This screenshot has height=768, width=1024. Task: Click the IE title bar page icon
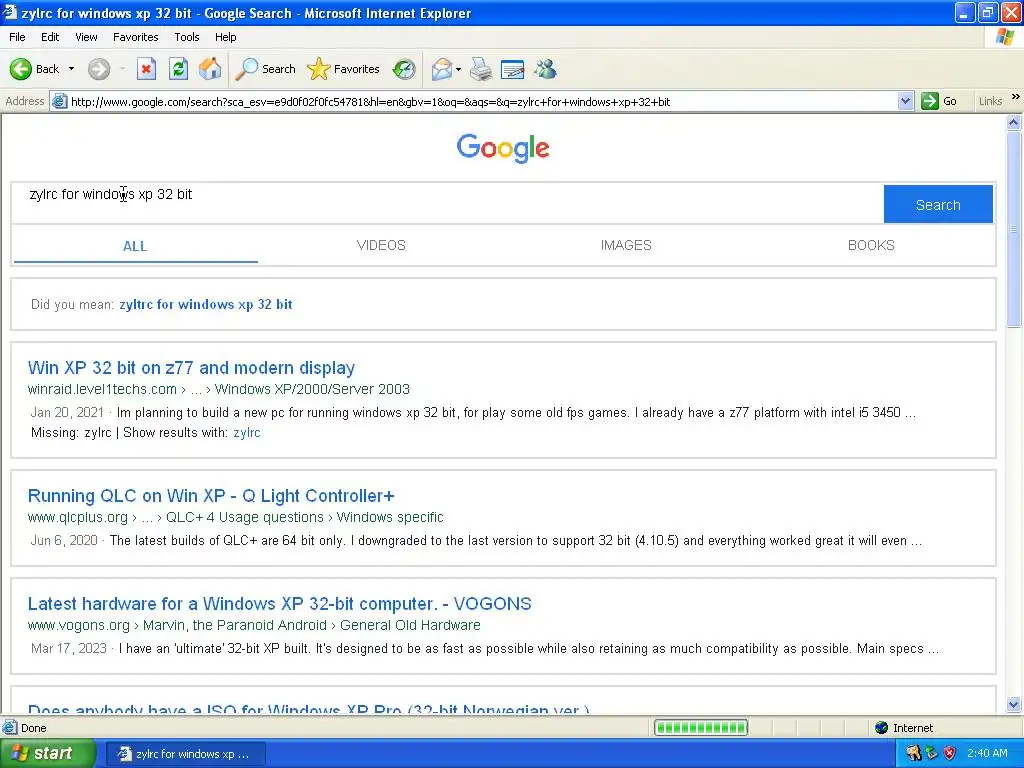(10, 12)
